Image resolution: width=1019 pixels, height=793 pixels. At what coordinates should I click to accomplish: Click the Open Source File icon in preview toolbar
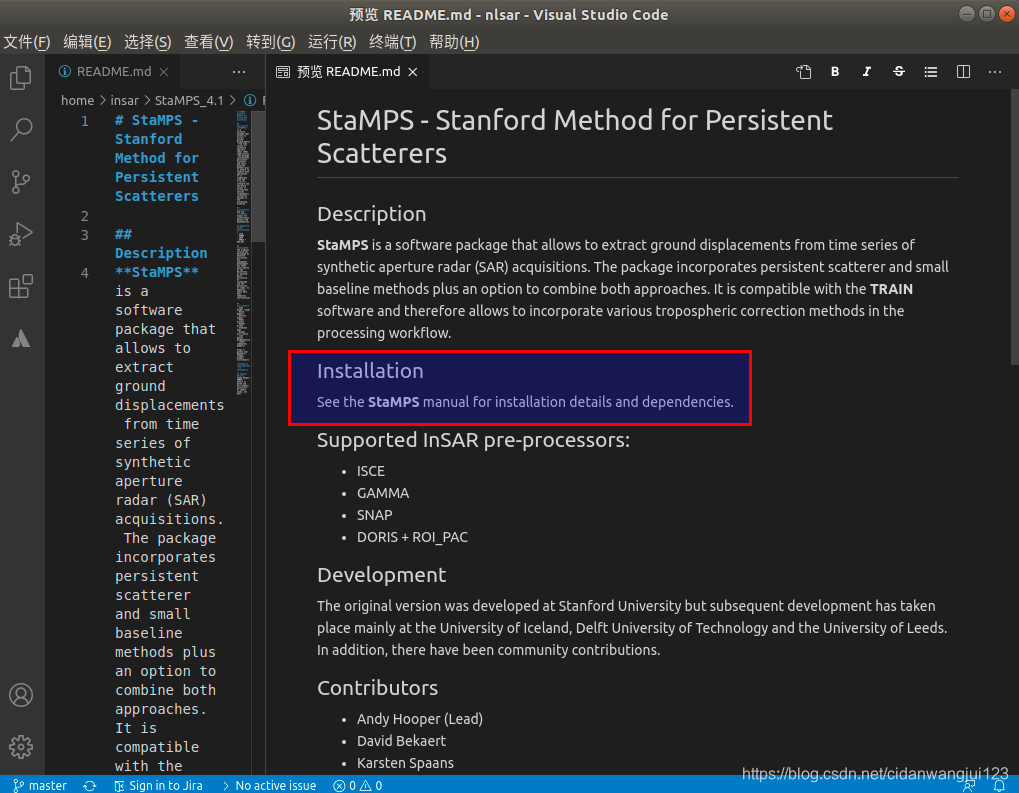(804, 72)
